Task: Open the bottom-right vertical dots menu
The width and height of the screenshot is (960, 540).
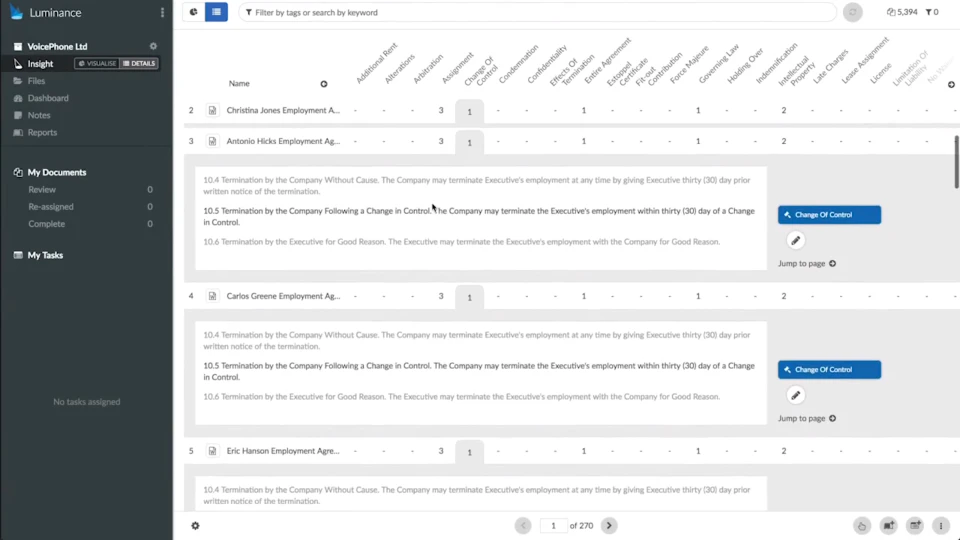Action: [x=940, y=525]
